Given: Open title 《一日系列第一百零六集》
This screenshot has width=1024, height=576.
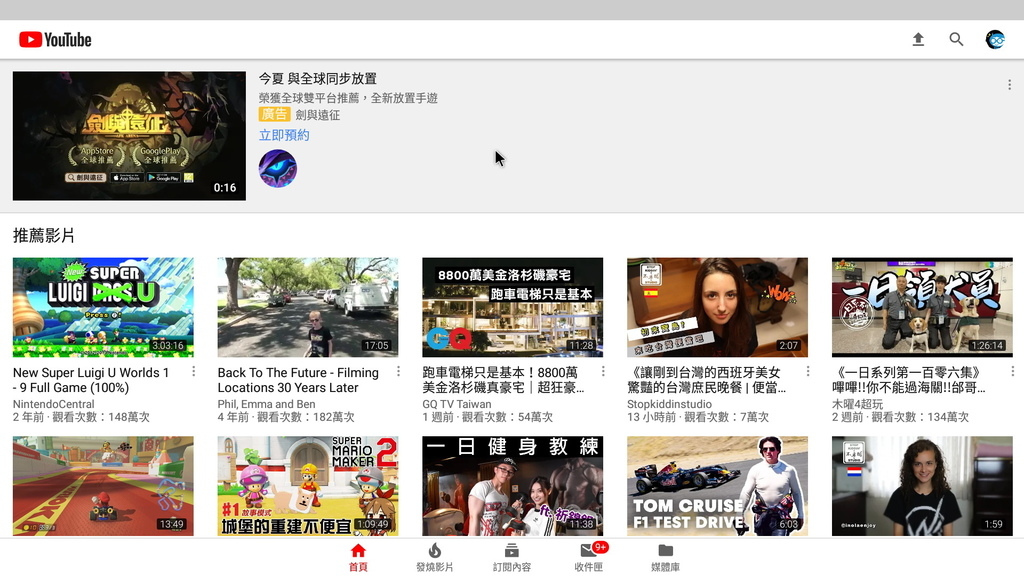Looking at the screenshot, I should click(908, 380).
